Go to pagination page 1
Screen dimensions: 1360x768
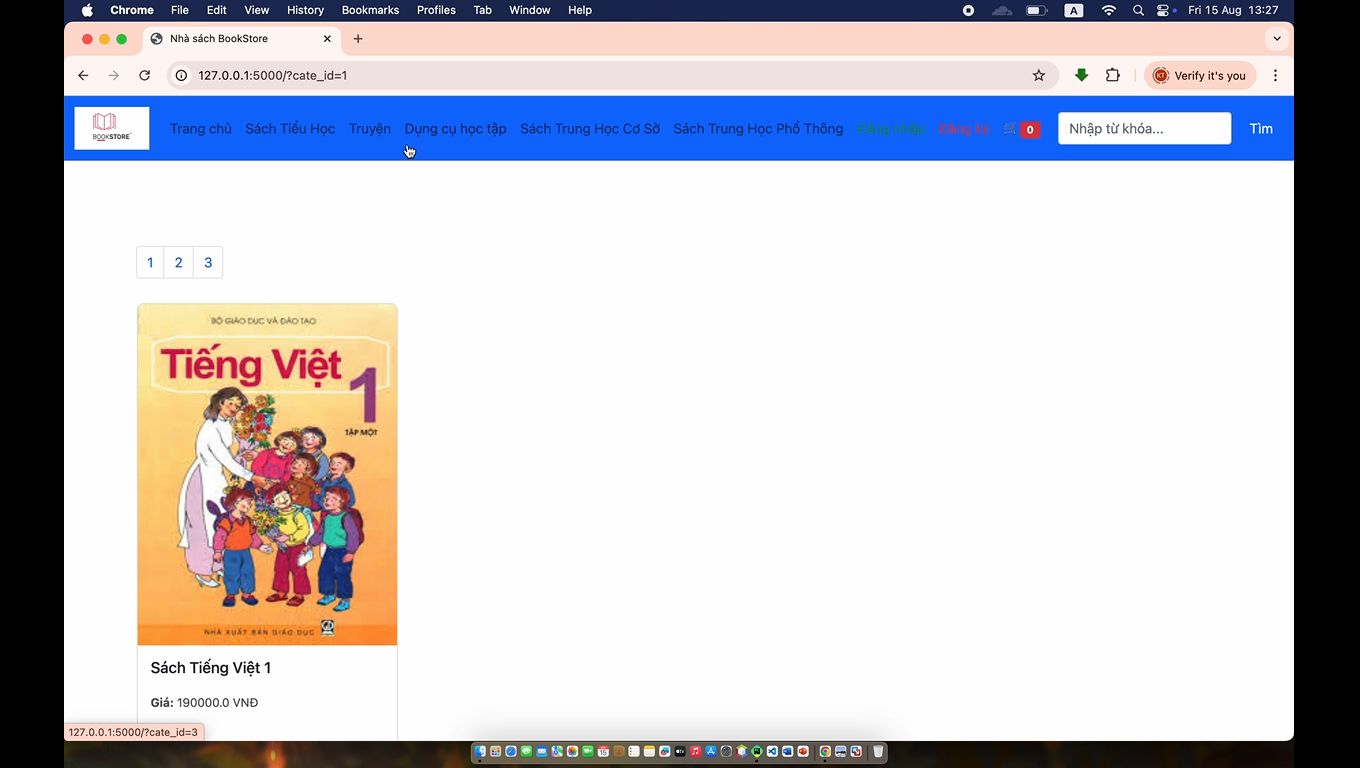click(150, 262)
